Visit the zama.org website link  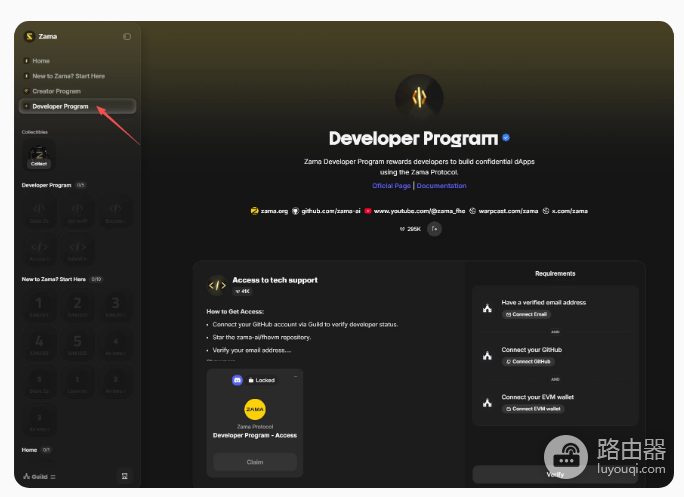coord(269,211)
